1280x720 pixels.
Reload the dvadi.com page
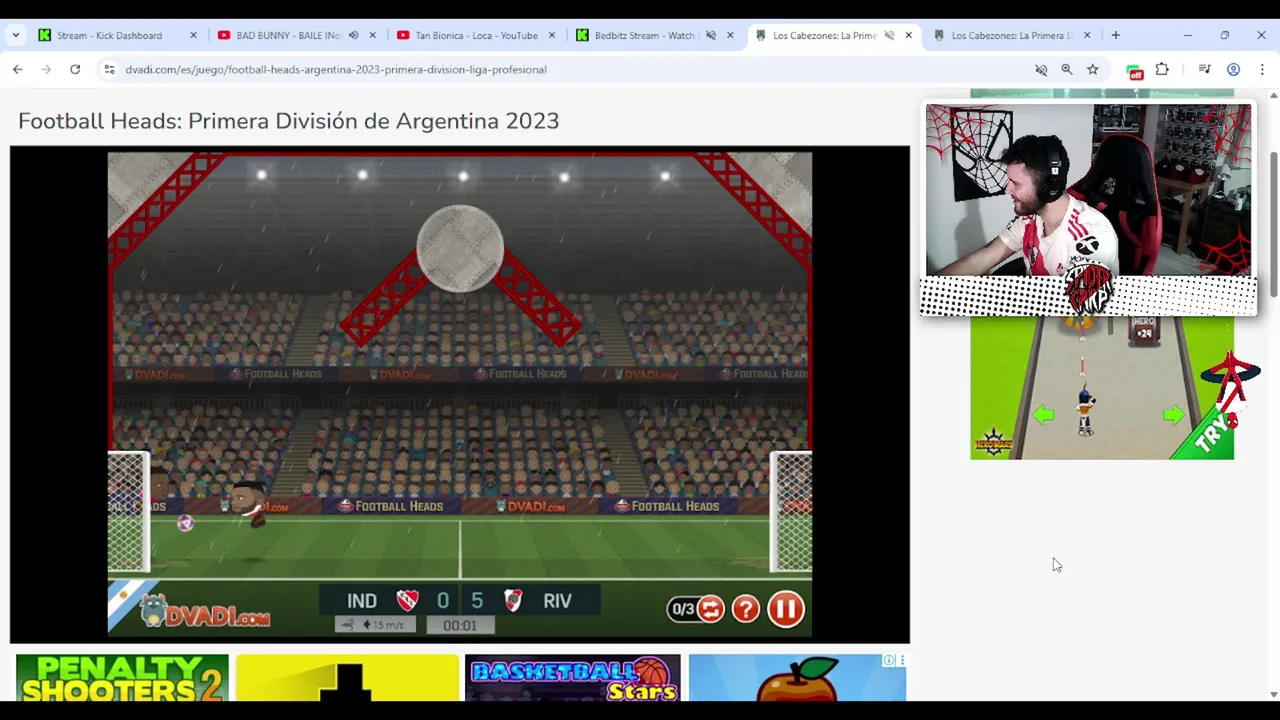(75, 69)
